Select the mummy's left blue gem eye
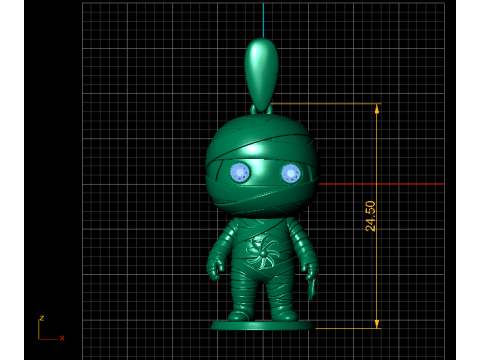 click(x=240, y=173)
